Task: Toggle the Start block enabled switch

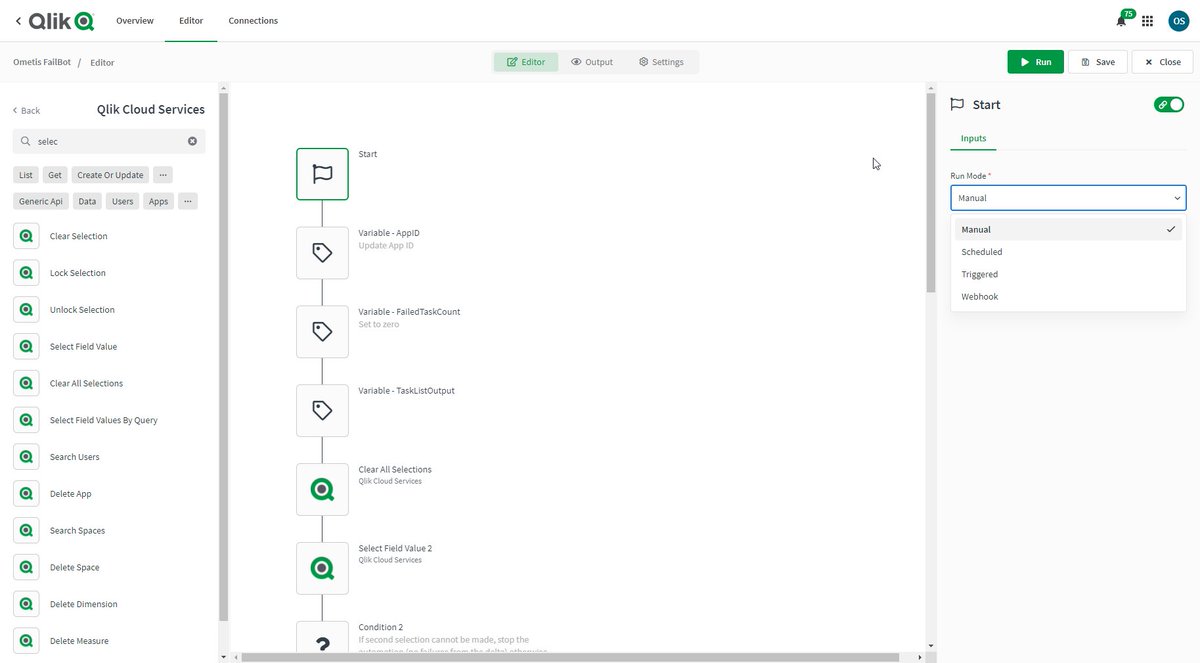Action: pos(1169,104)
